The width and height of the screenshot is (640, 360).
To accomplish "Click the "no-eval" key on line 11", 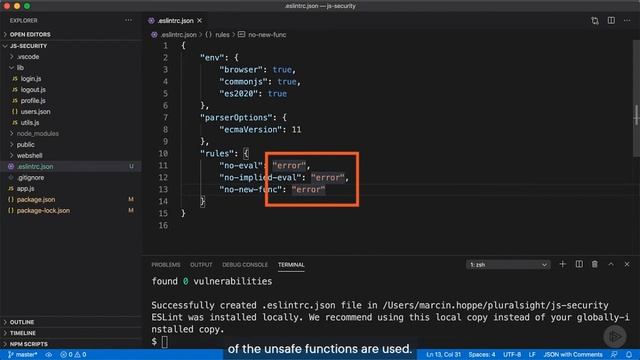I will [x=241, y=166].
